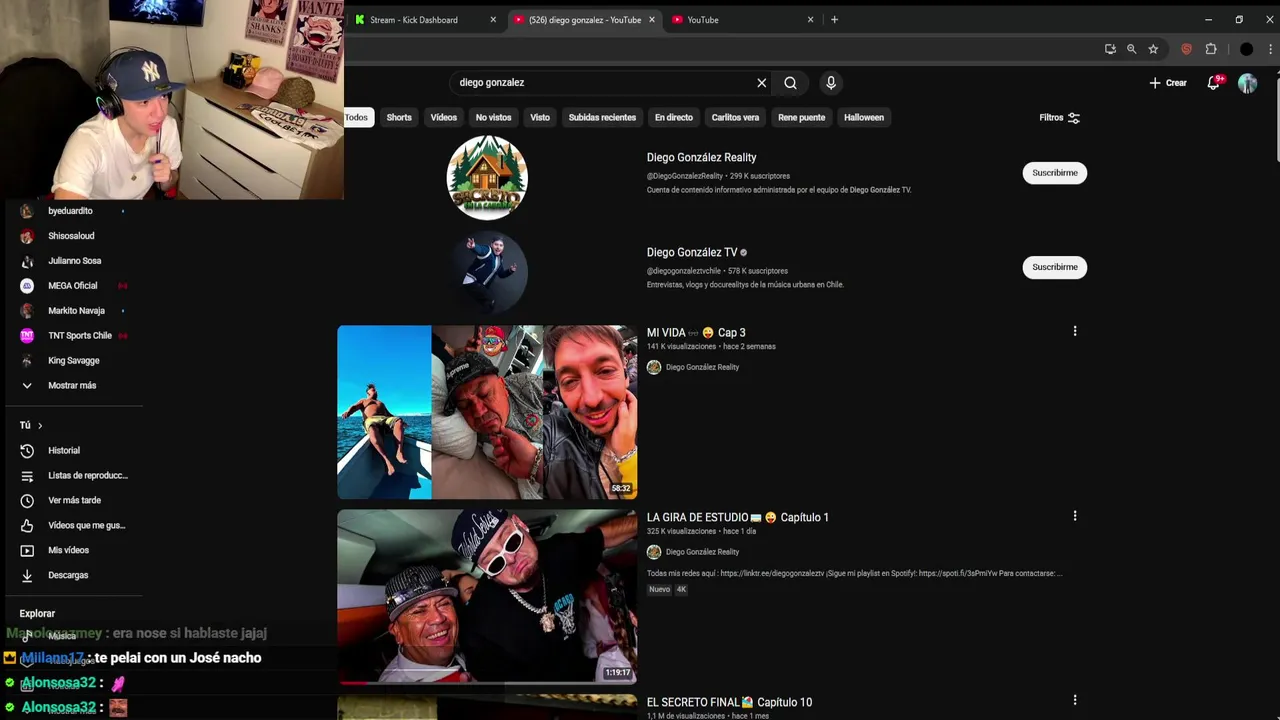Viewport: 1280px width, 720px height.
Task: Select the En directo chip
Action: 674,117
